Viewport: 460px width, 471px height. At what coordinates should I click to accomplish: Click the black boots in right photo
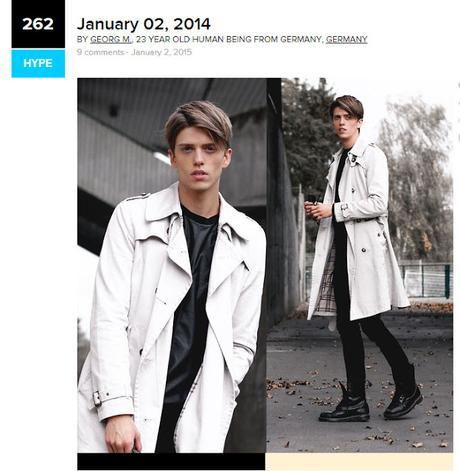[371, 403]
